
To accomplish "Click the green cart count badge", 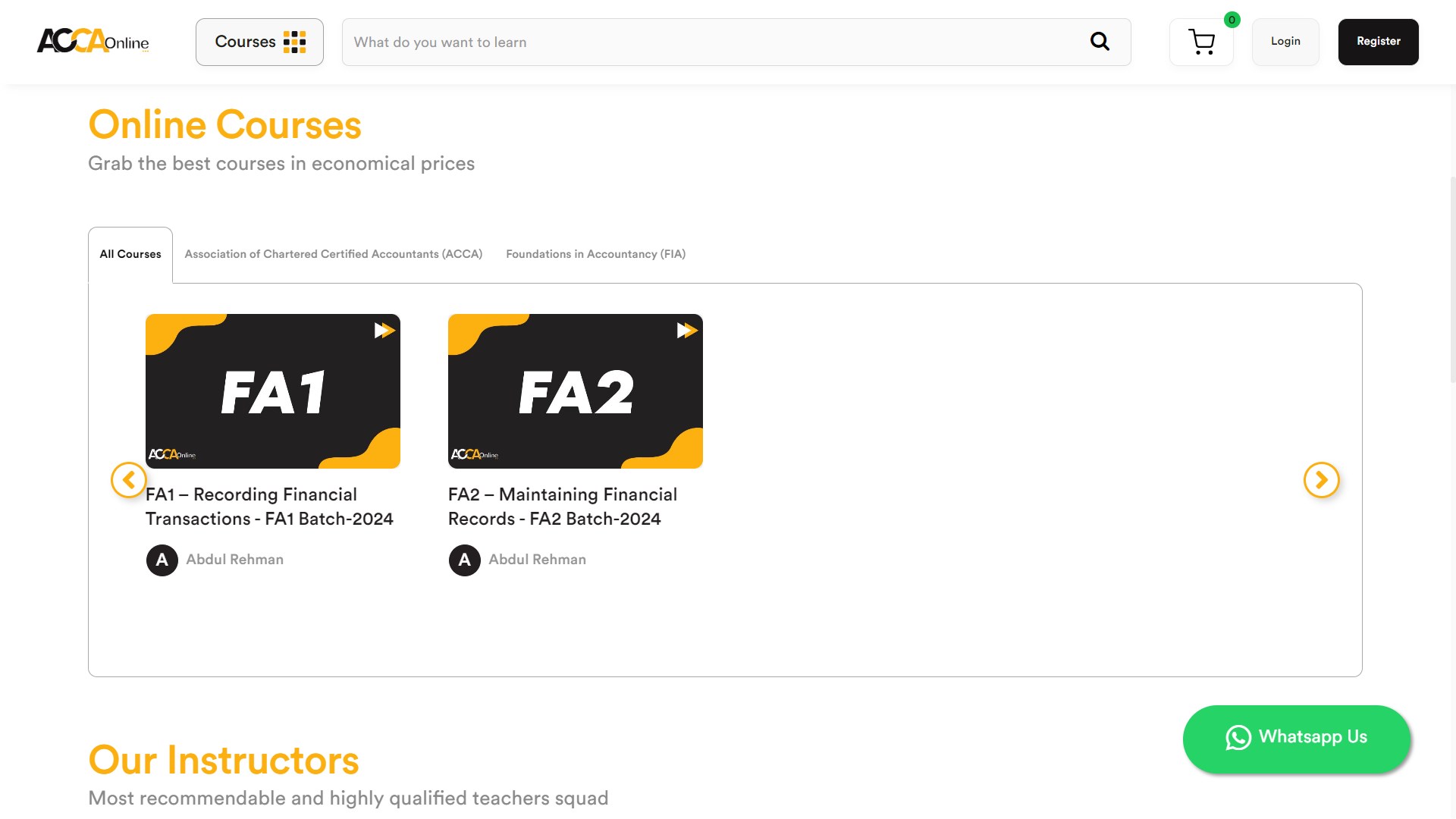I will (1232, 20).
